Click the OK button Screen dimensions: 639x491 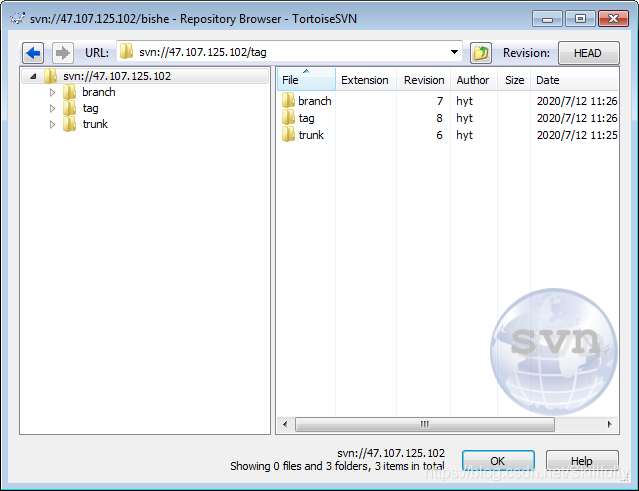(498, 461)
